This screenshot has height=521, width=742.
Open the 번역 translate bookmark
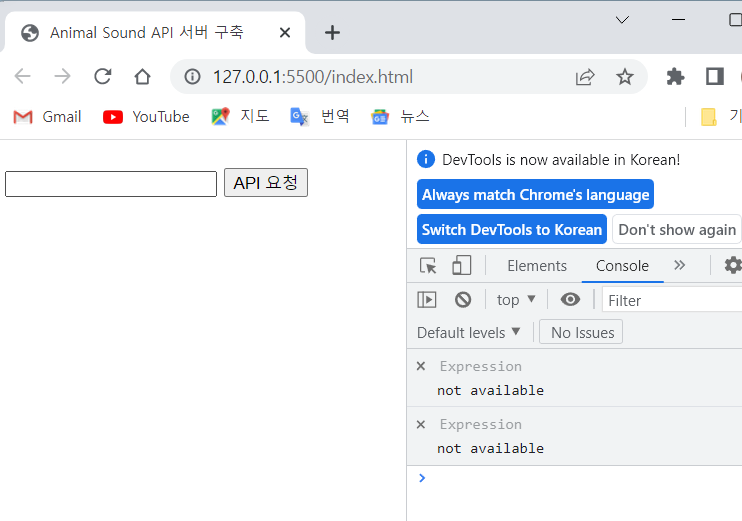click(320, 116)
